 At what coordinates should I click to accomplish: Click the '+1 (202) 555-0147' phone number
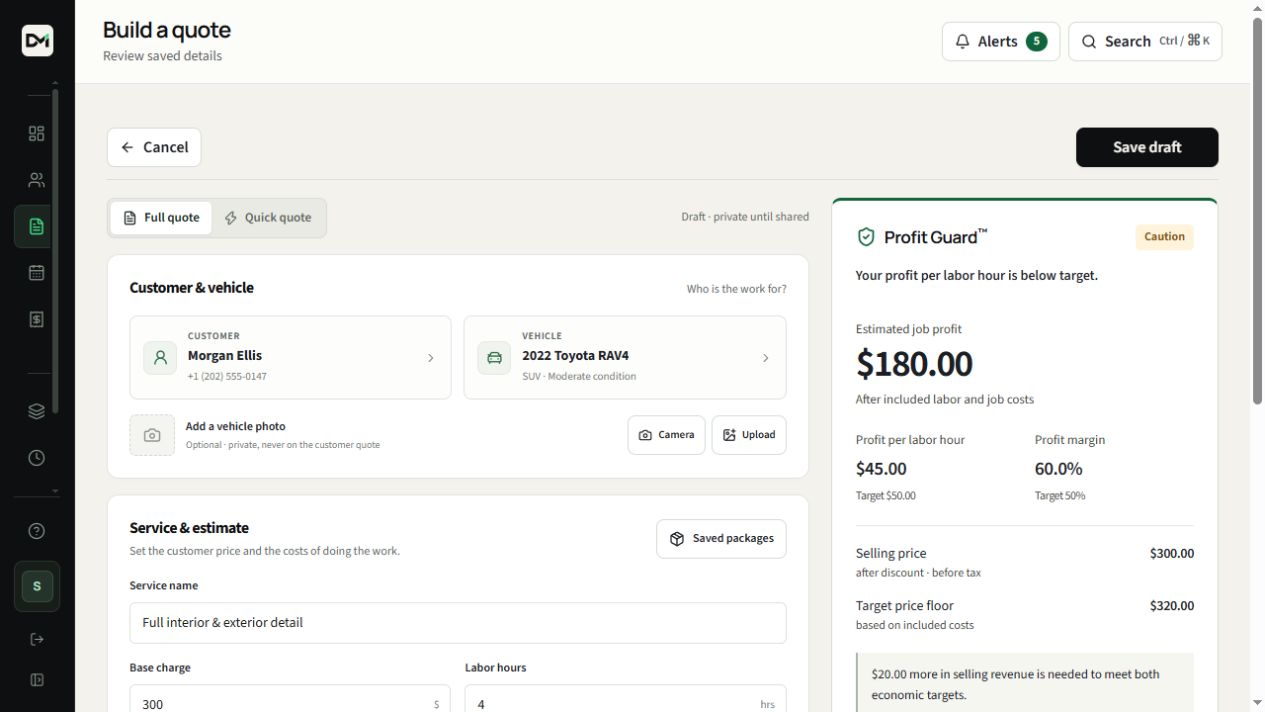click(x=227, y=377)
